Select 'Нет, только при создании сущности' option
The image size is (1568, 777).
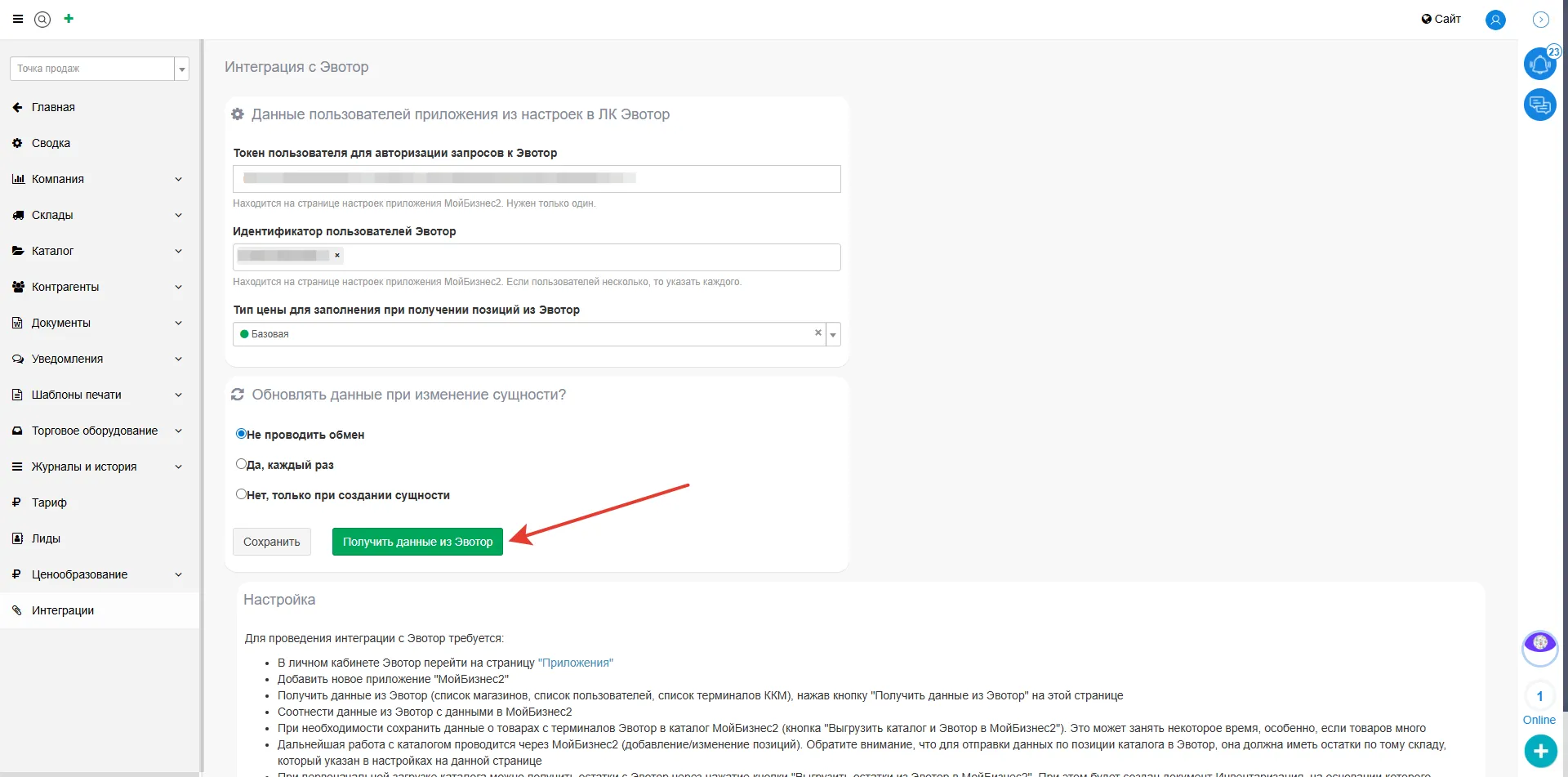pyautogui.click(x=241, y=494)
